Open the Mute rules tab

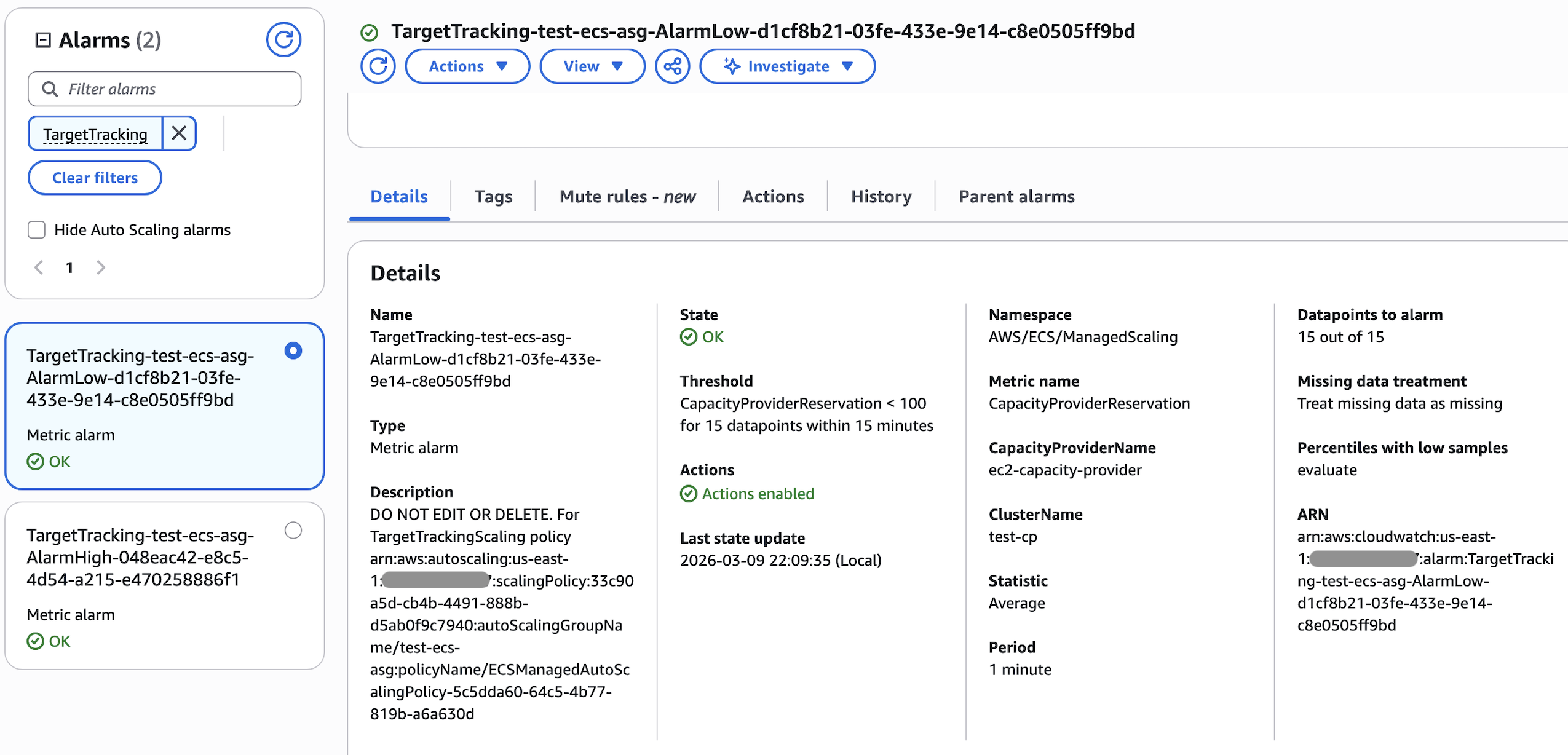click(x=627, y=197)
